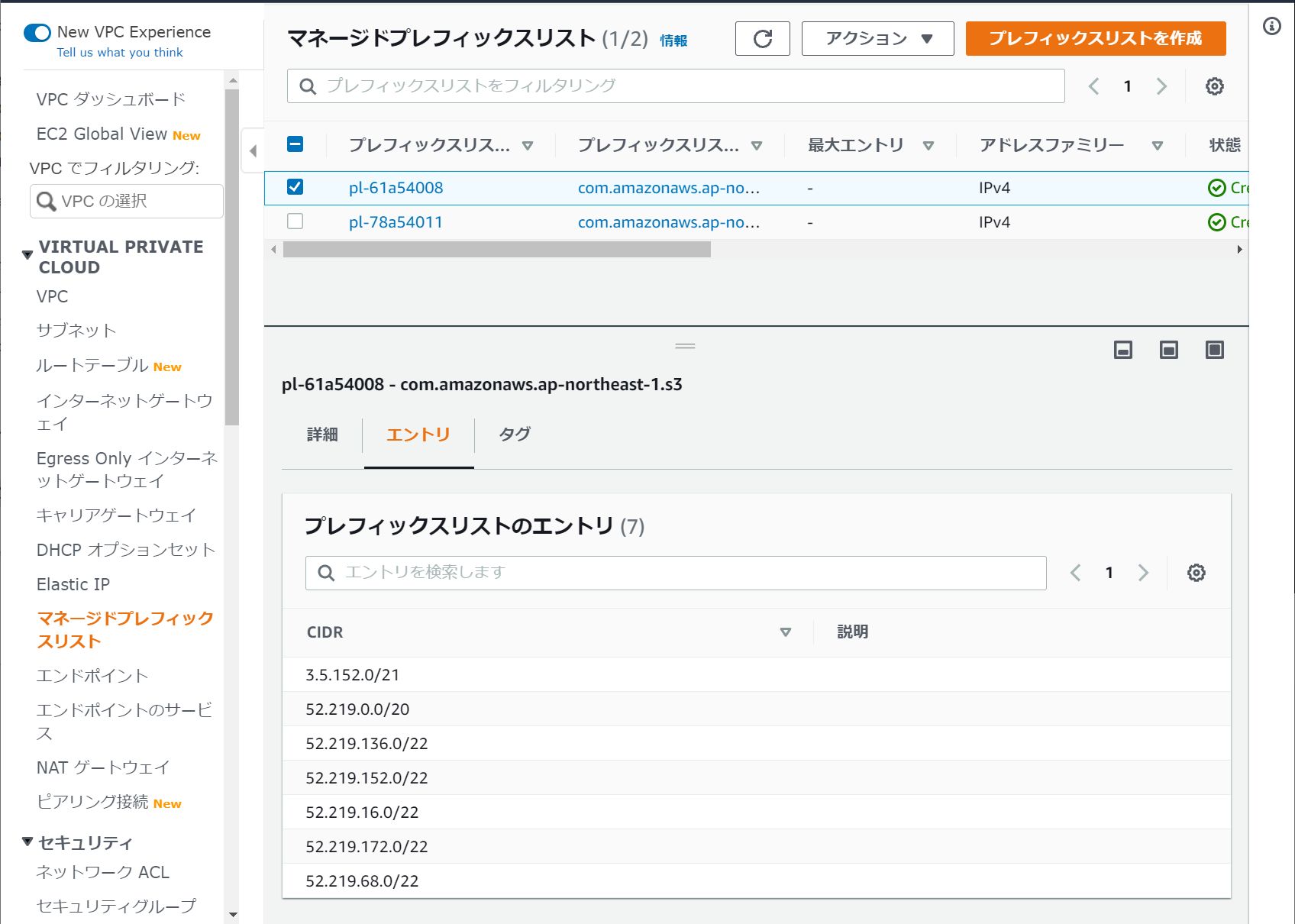Open Elastic IP in sidebar
The height and width of the screenshot is (924, 1295).
tap(73, 584)
